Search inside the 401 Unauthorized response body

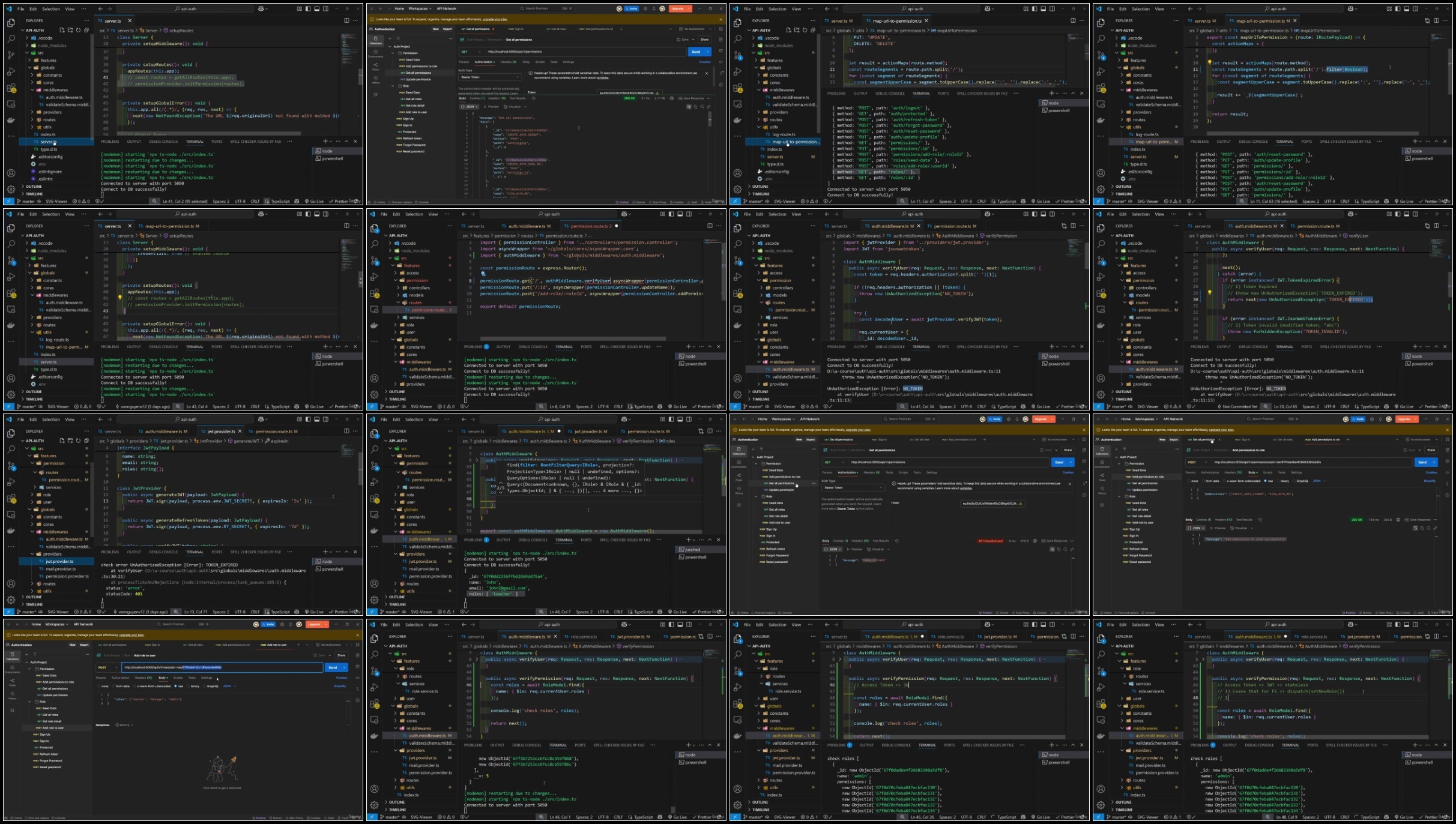[x=1066, y=549]
